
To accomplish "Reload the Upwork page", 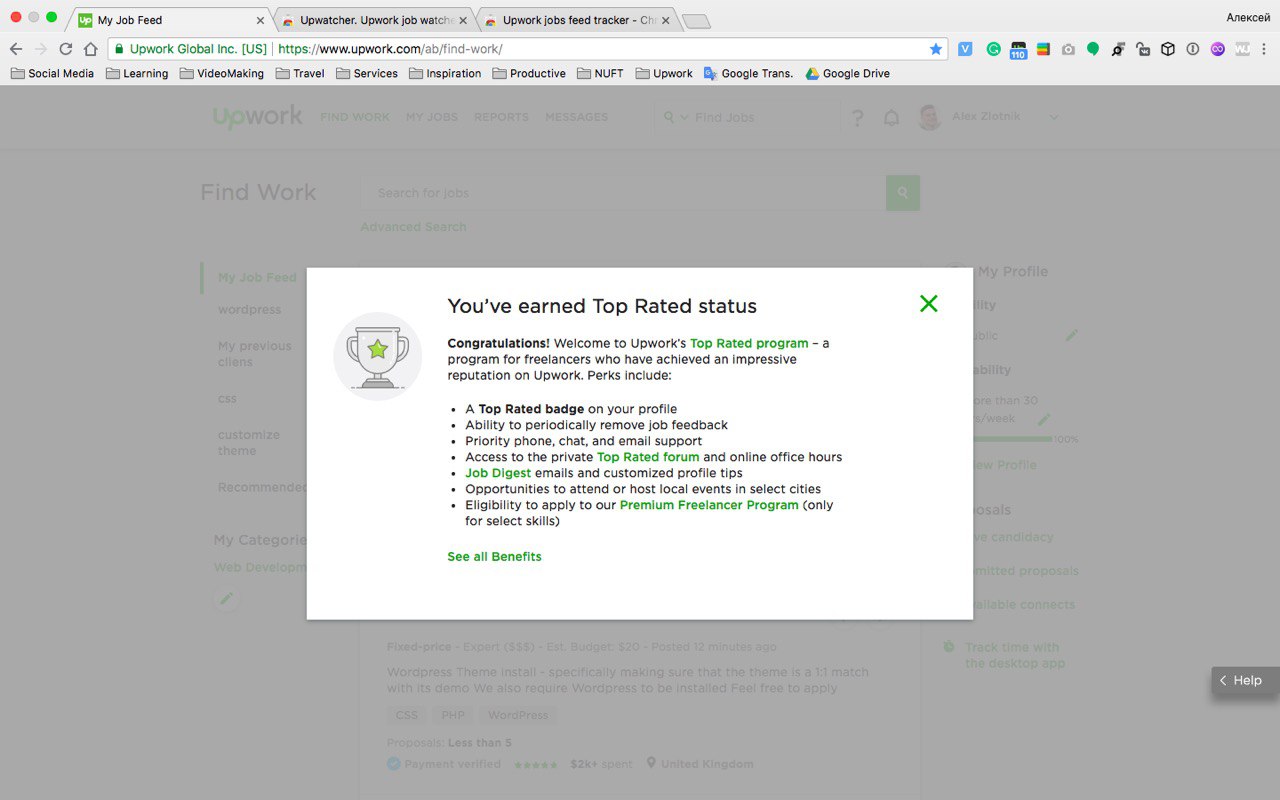I will tap(66, 49).
